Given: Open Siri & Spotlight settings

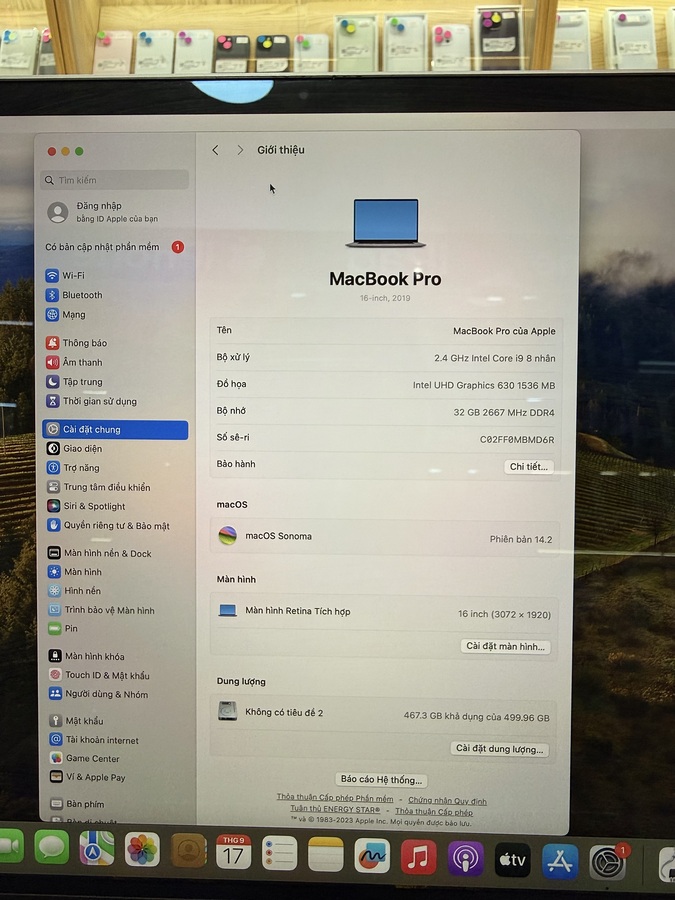Looking at the screenshot, I should pos(86,506).
